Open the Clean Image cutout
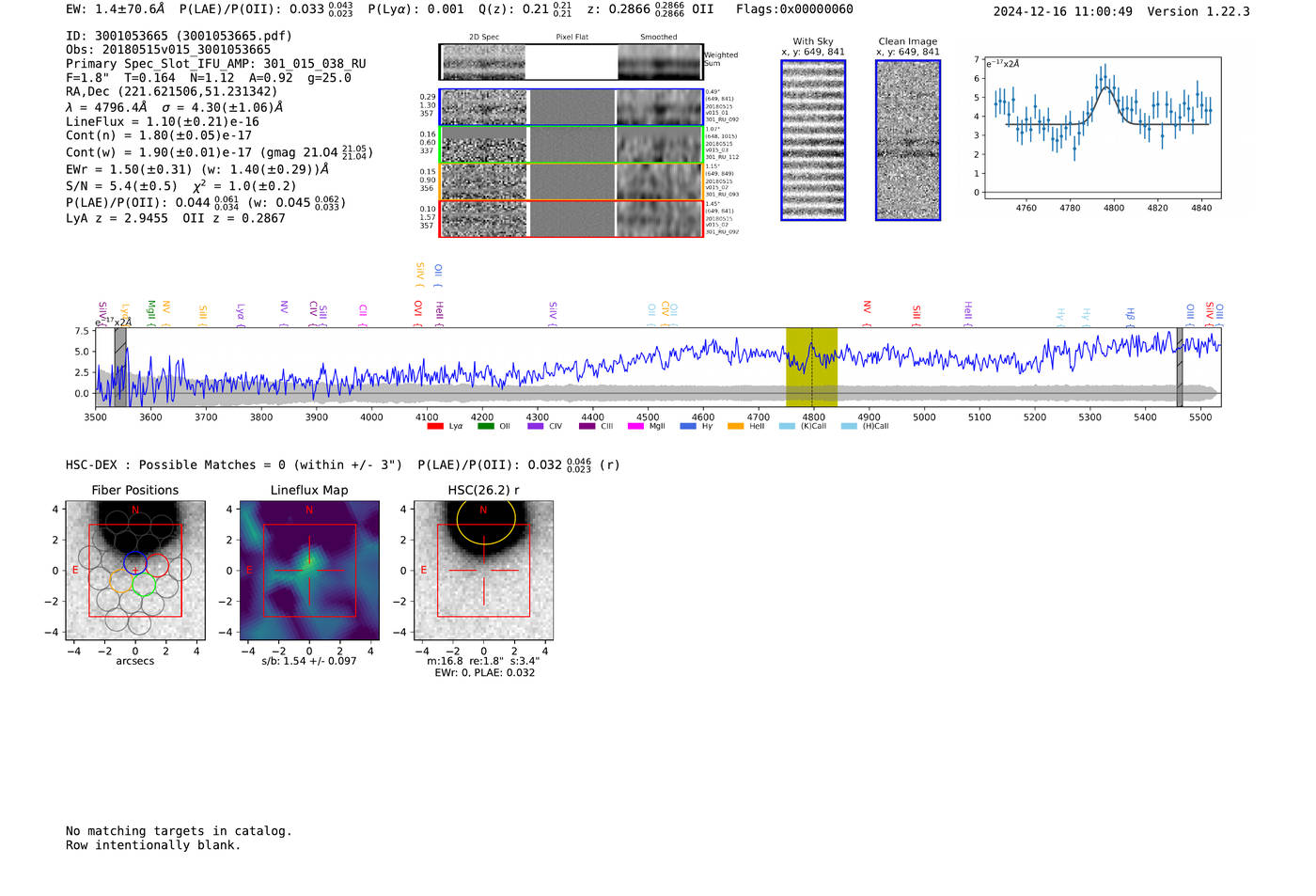The height and width of the screenshot is (896, 1316). (908, 140)
